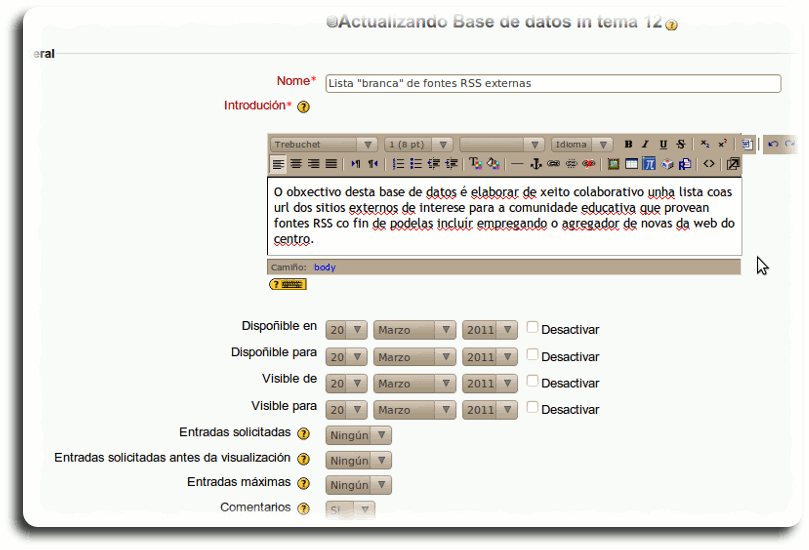Undo the last edit
This screenshot has width=809, height=550.
coord(773,144)
